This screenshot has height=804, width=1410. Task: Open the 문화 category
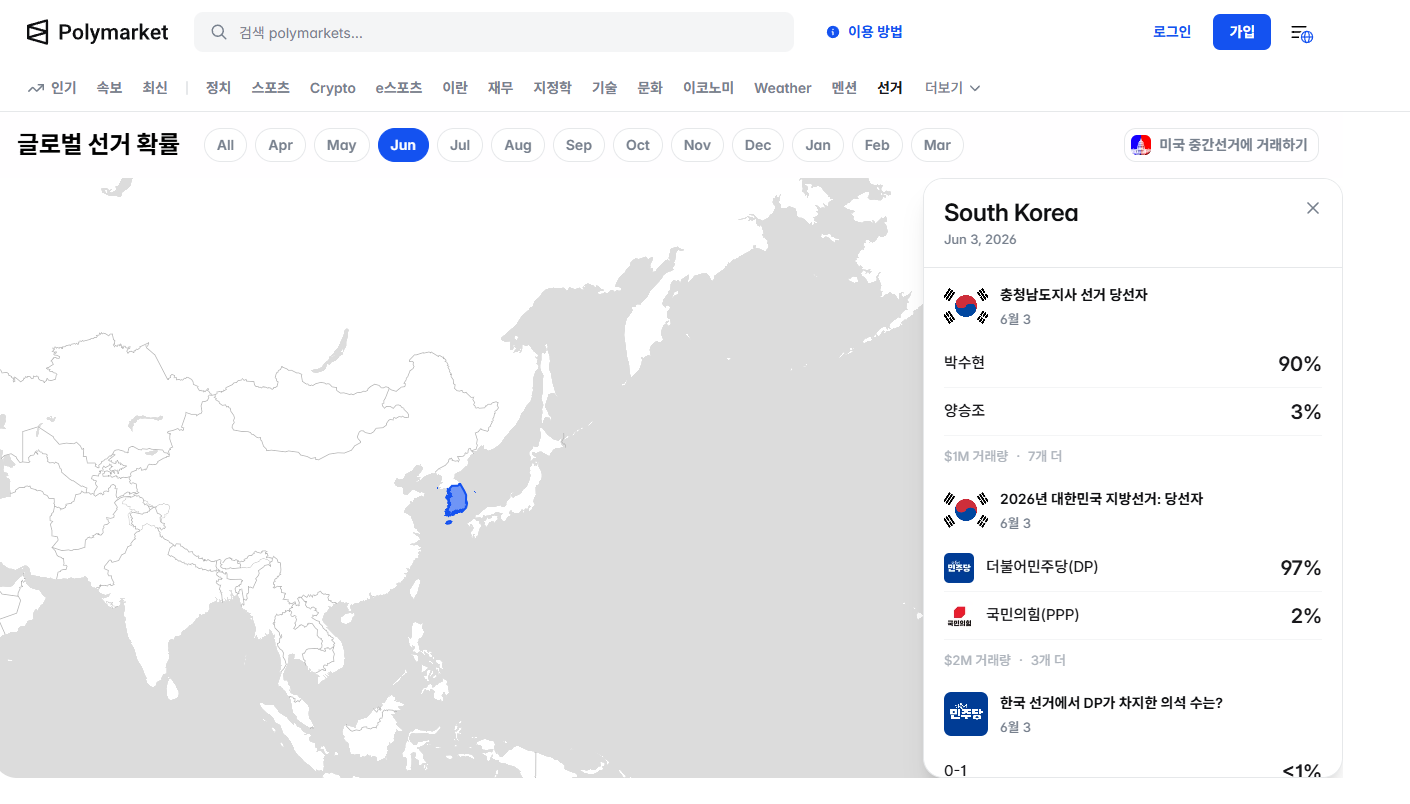tap(650, 88)
